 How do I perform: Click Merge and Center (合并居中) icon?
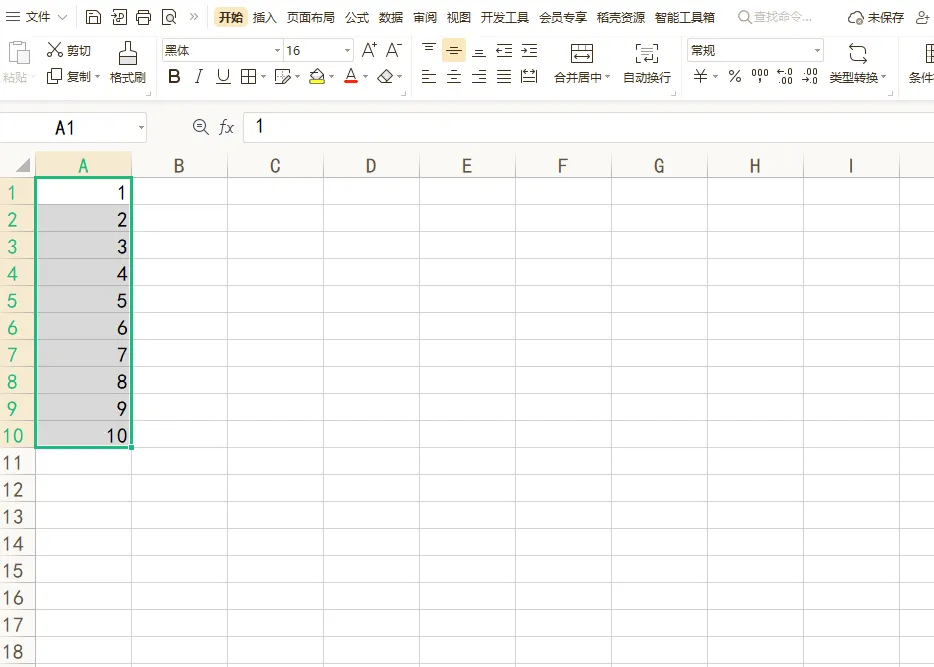581,54
